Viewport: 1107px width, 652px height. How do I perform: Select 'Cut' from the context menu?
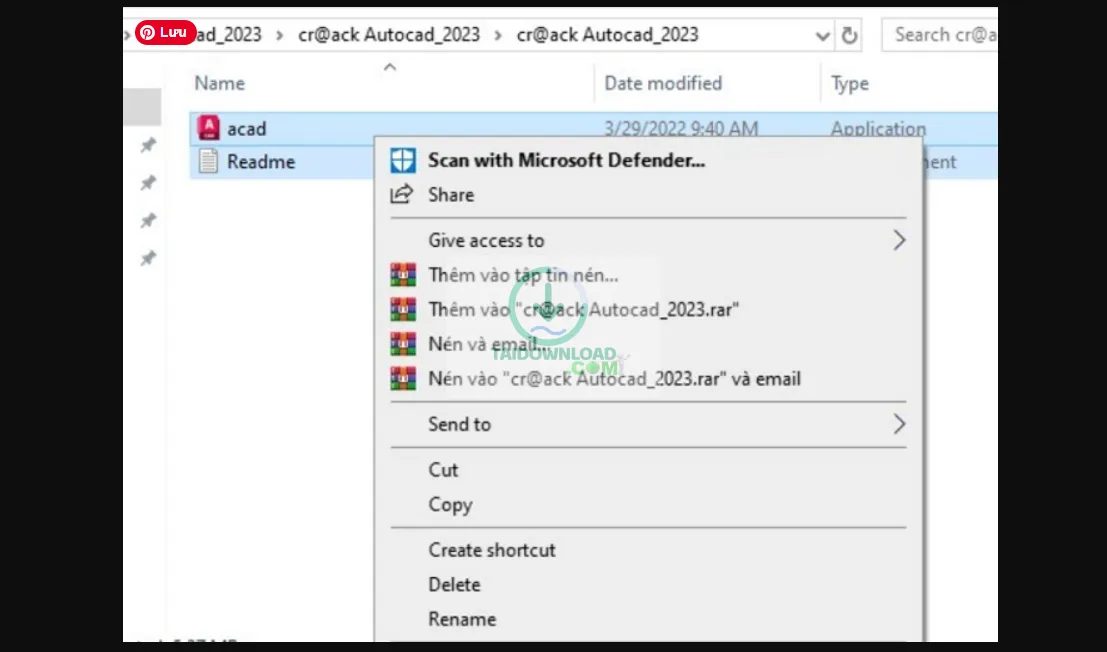click(443, 469)
